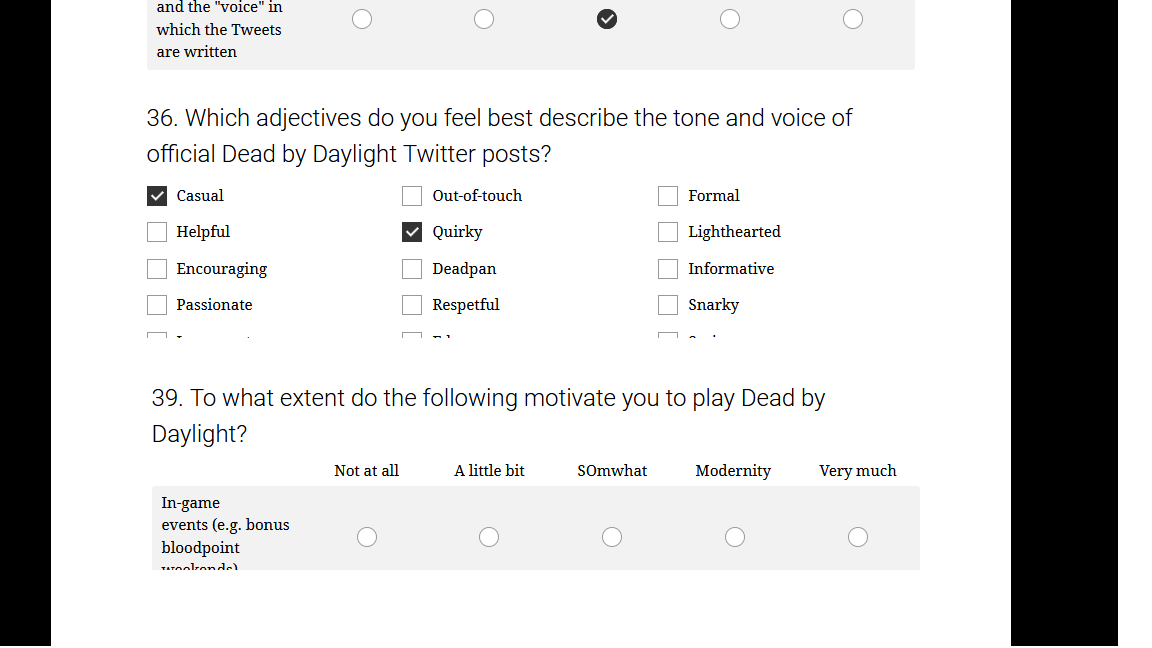
Task: Check the Encouraging option
Action: 156,269
